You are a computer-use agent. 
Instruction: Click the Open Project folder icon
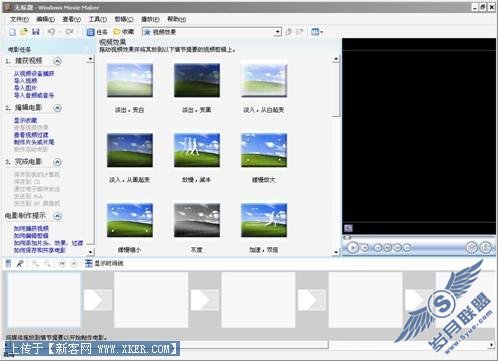pyautogui.click(x=24, y=32)
